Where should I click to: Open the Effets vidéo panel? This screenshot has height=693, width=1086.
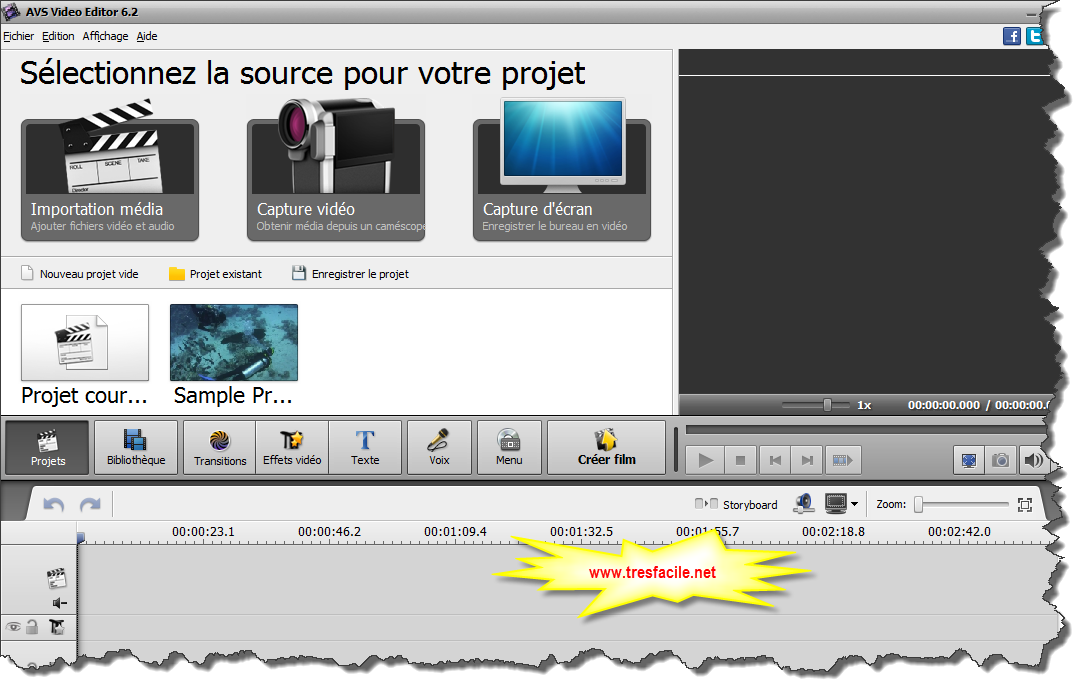point(292,448)
